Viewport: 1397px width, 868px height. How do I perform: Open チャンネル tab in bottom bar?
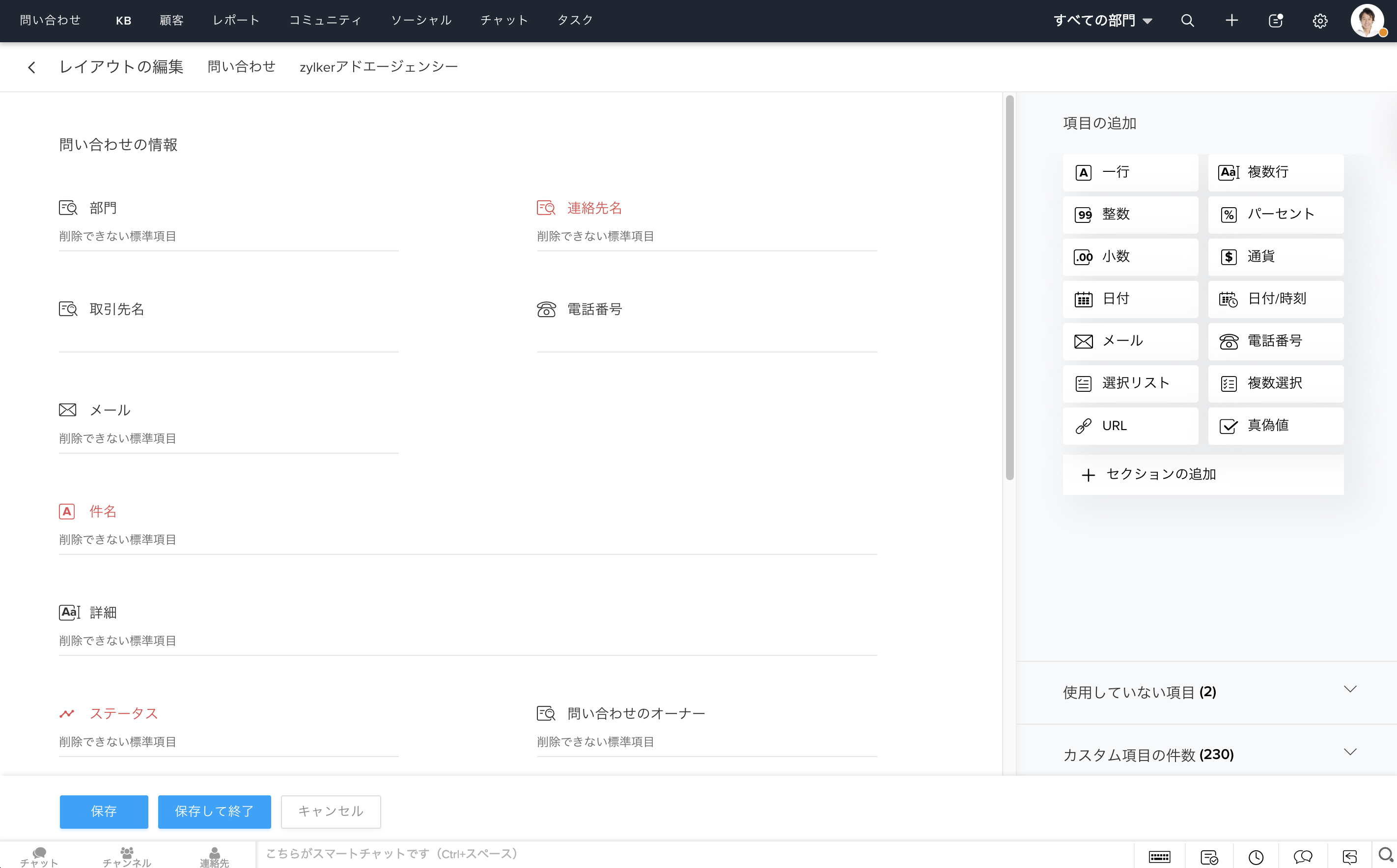click(127, 857)
